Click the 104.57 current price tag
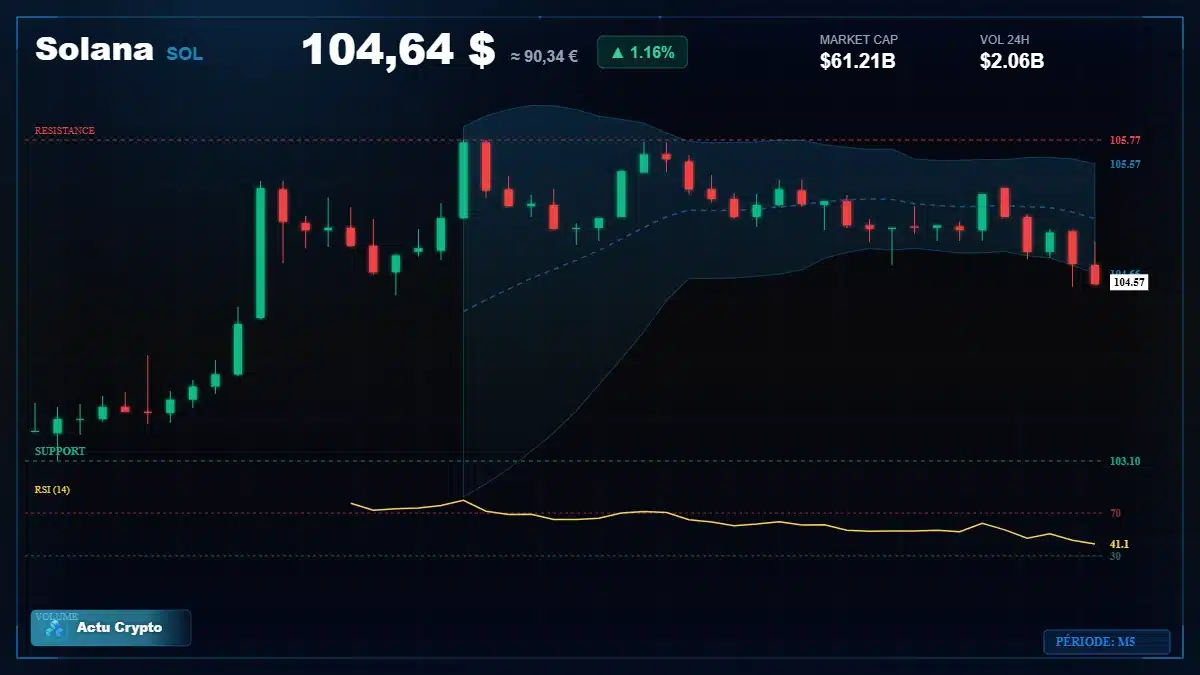This screenshot has height=675, width=1200. coord(1129,283)
